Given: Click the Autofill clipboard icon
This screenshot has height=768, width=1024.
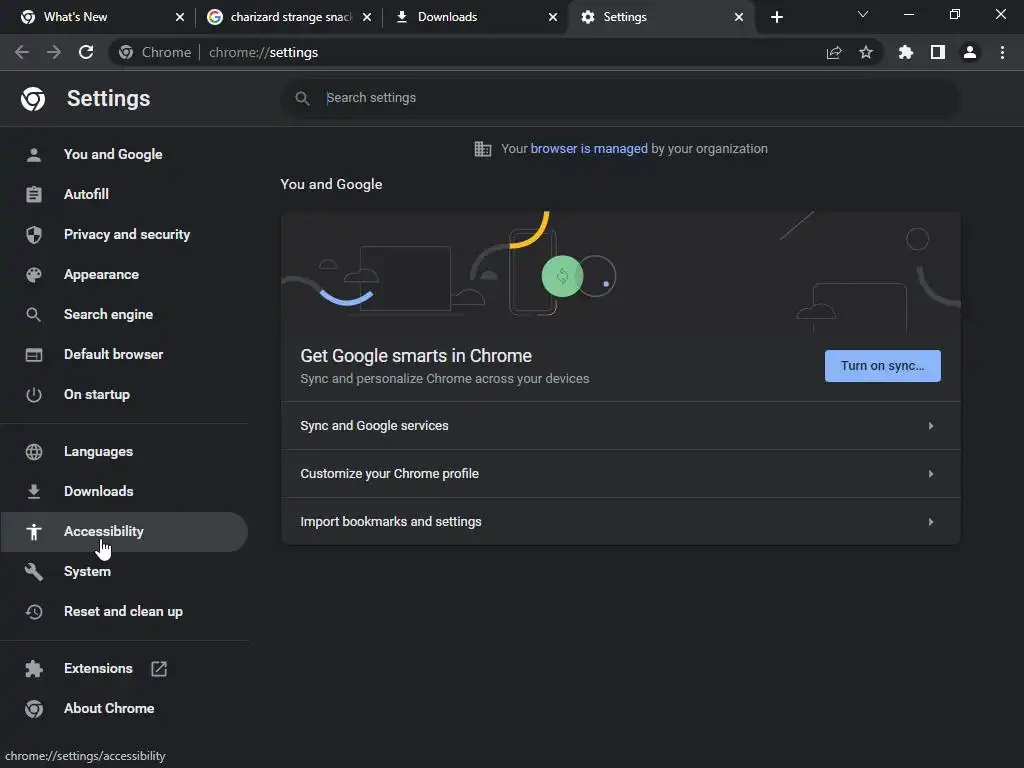Looking at the screenshot, I should point(34,195).
